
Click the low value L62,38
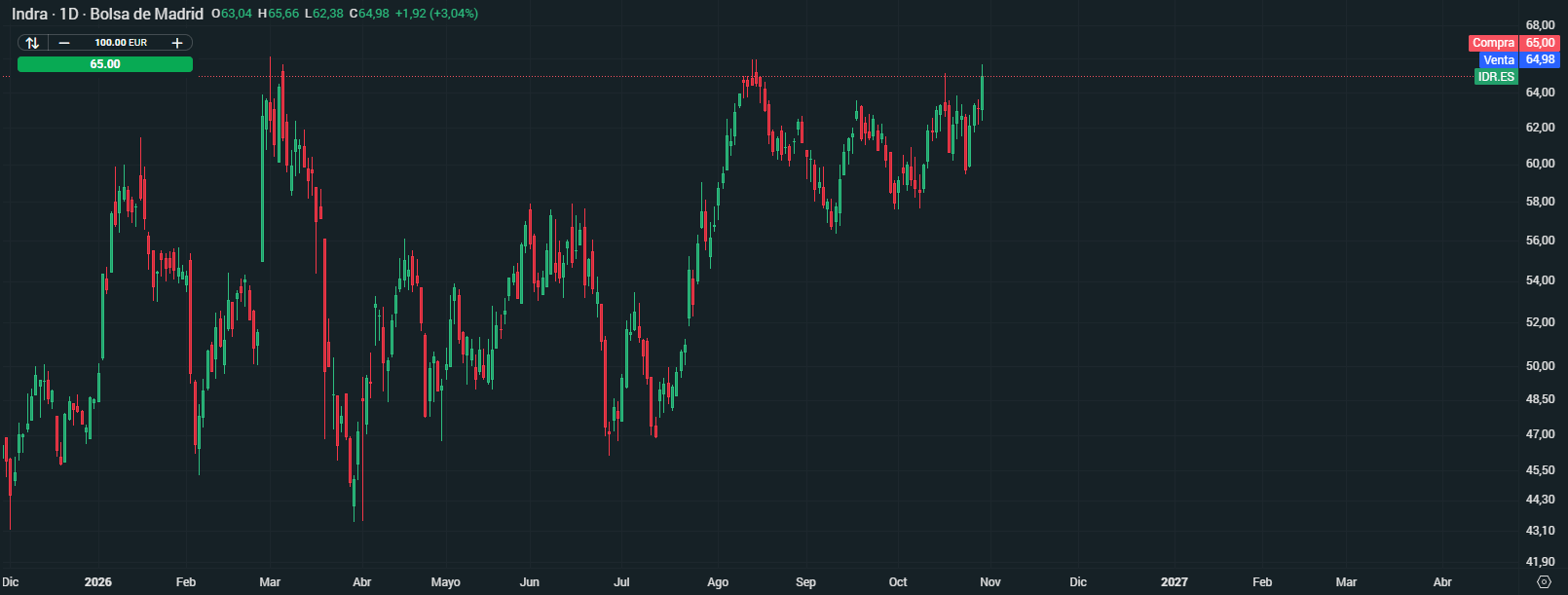point(324,14)
